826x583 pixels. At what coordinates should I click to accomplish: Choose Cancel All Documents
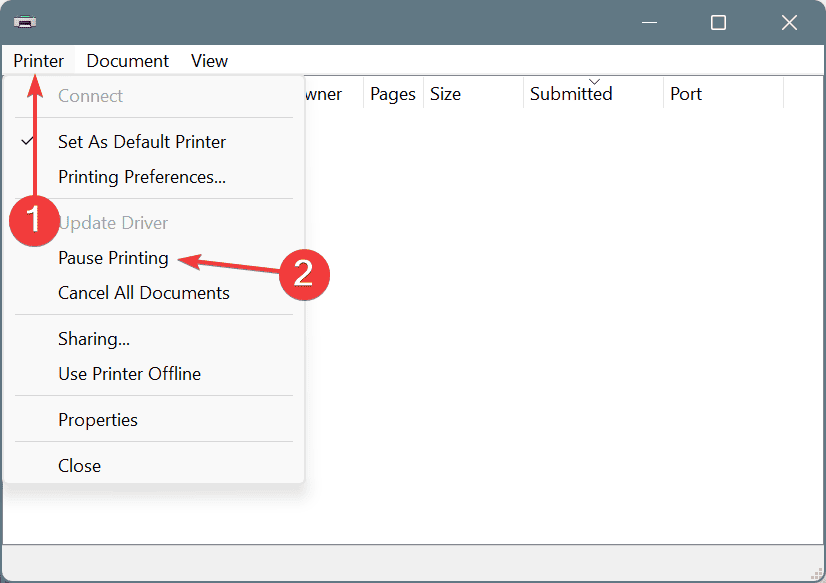point(154,293)
